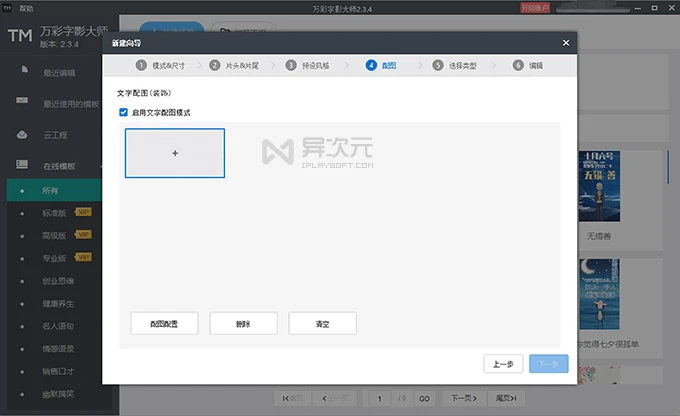
Task: Click step 3 circle 预设风格
Action: [x=291, y=65]
